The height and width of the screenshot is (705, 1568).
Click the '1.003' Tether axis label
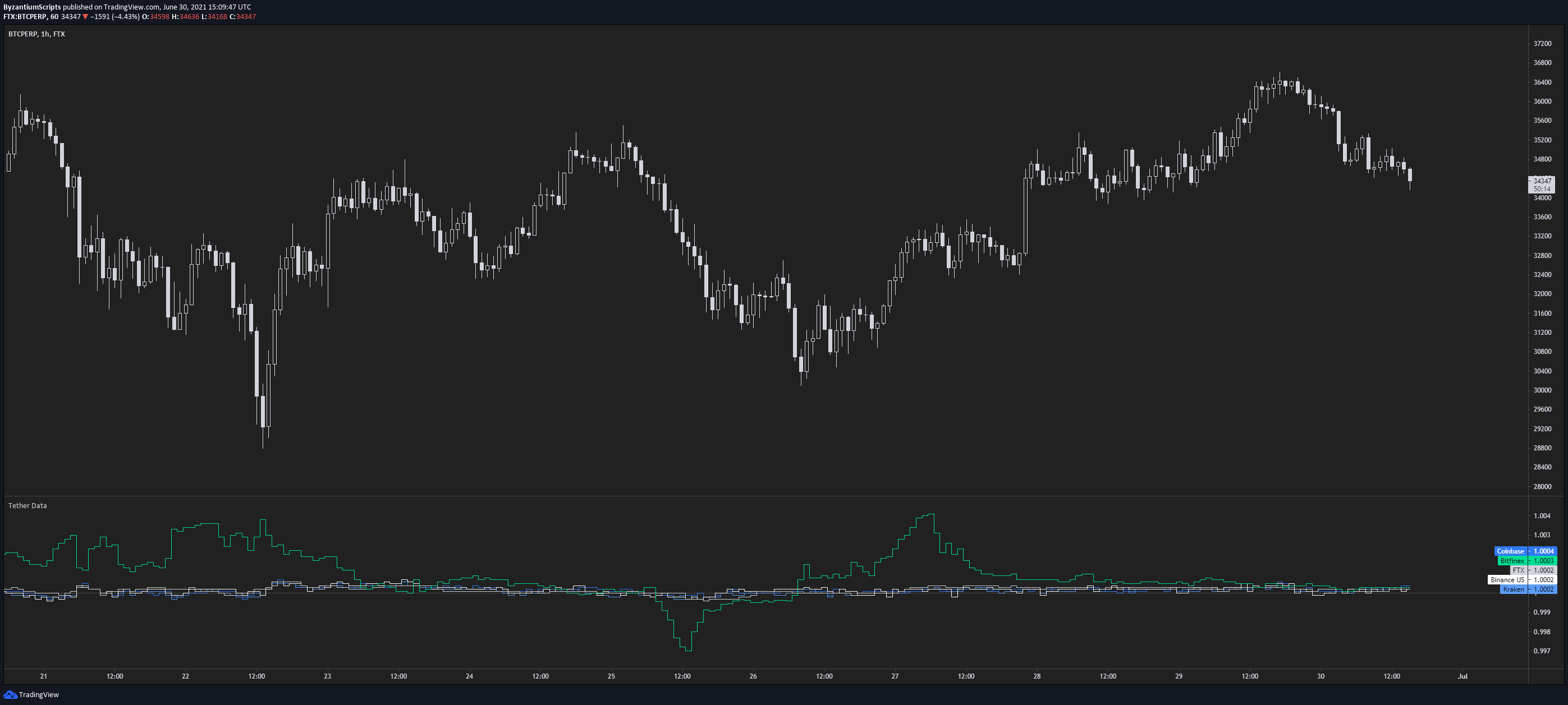click(x=1542, y=535)
